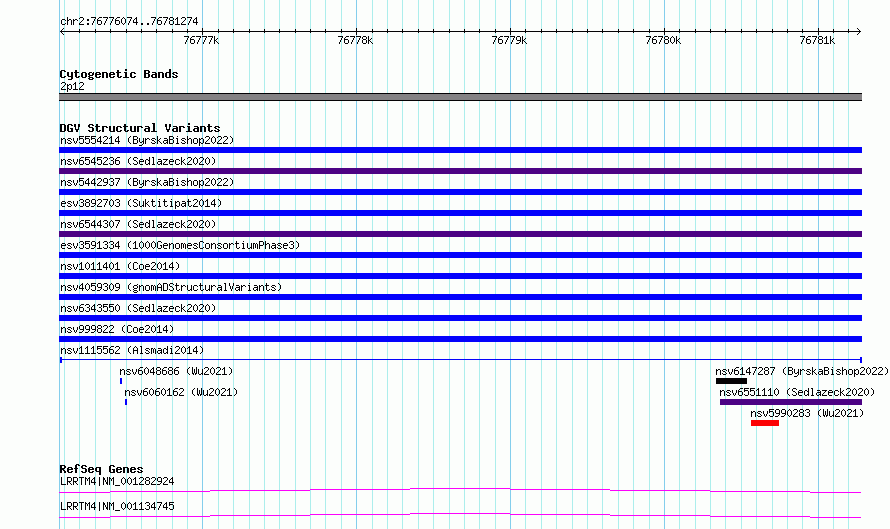Select the small blue tick under nsv6060162
890x529 pixels.
coord(126,402)
